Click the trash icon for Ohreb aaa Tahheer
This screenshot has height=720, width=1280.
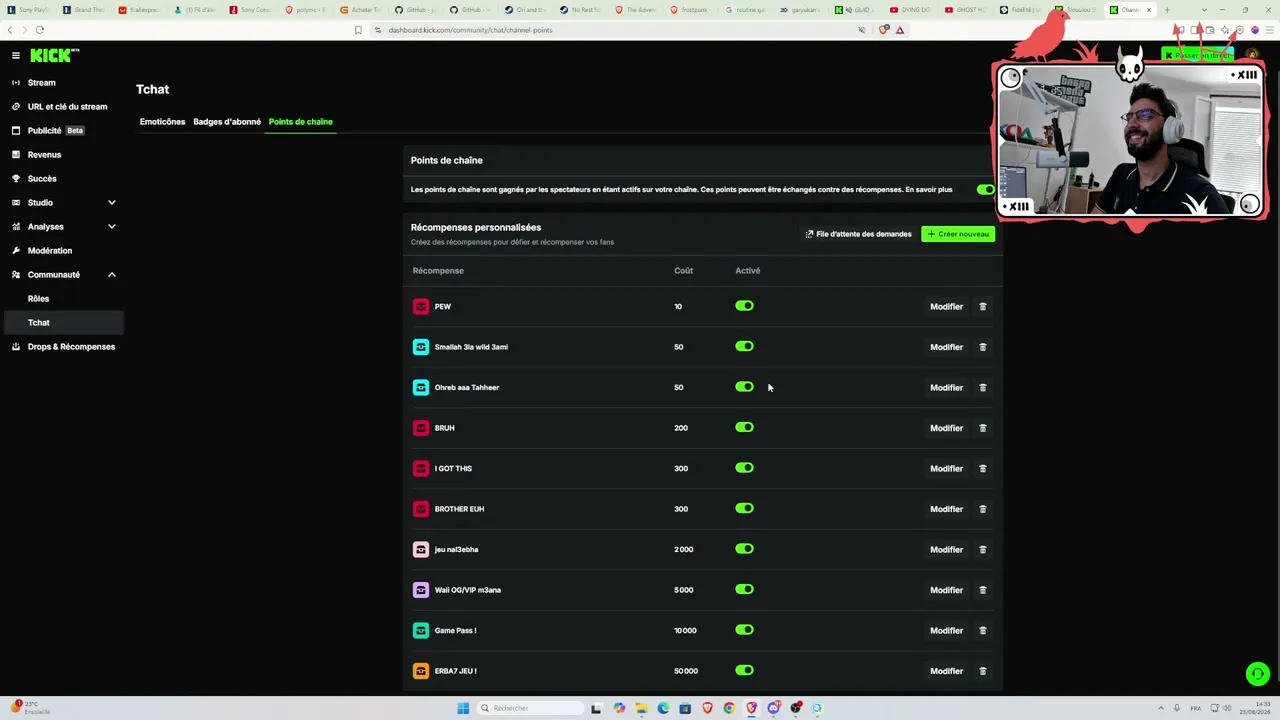coord(982,388)
